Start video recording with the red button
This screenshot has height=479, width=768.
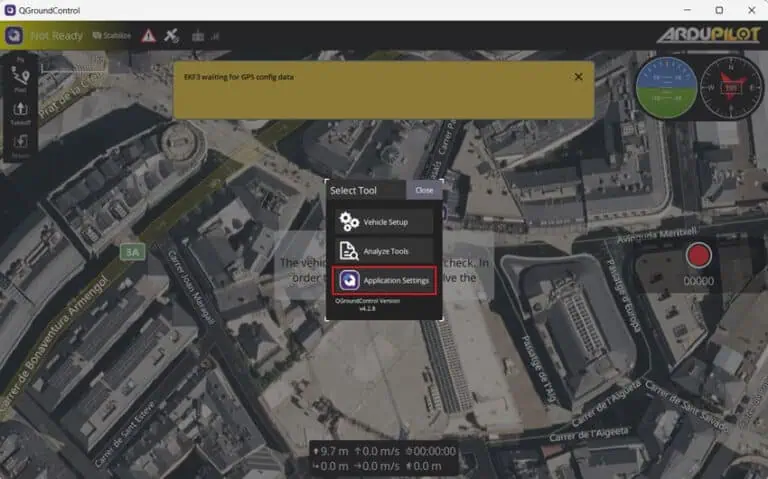pyautogui.click(x=699, y=256)
